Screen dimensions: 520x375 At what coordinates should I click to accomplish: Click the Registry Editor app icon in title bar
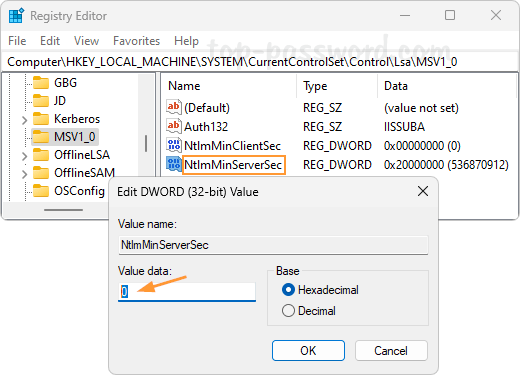pyautogui.click(x=16, y=16)
